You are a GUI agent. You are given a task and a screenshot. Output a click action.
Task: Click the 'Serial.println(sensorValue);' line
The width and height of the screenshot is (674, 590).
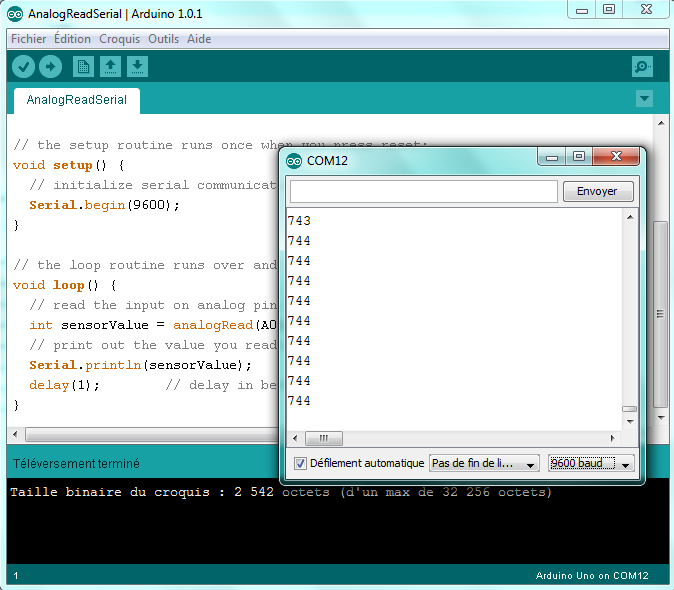click(x=141, y=365)
